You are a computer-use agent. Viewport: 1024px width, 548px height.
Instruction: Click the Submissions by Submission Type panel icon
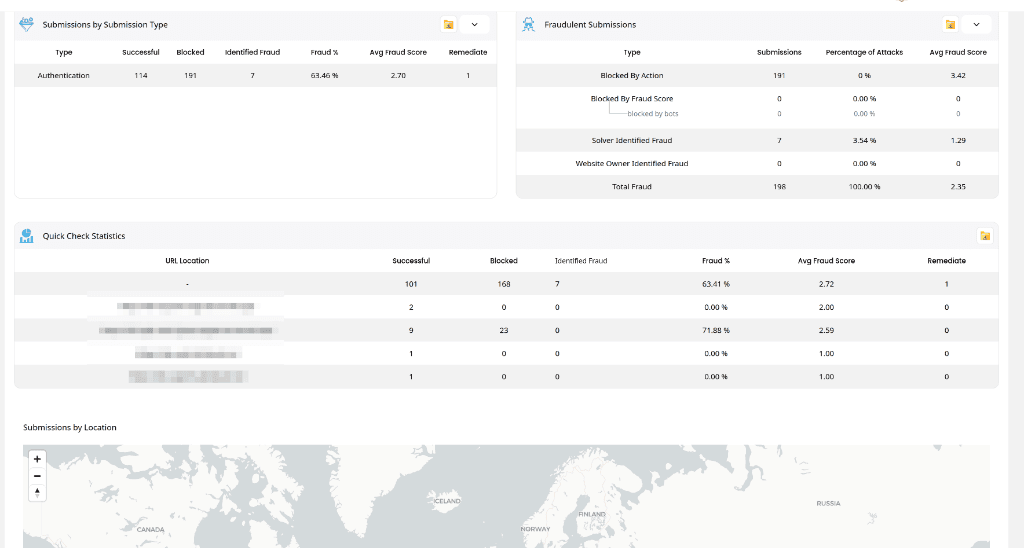point(26,24)
